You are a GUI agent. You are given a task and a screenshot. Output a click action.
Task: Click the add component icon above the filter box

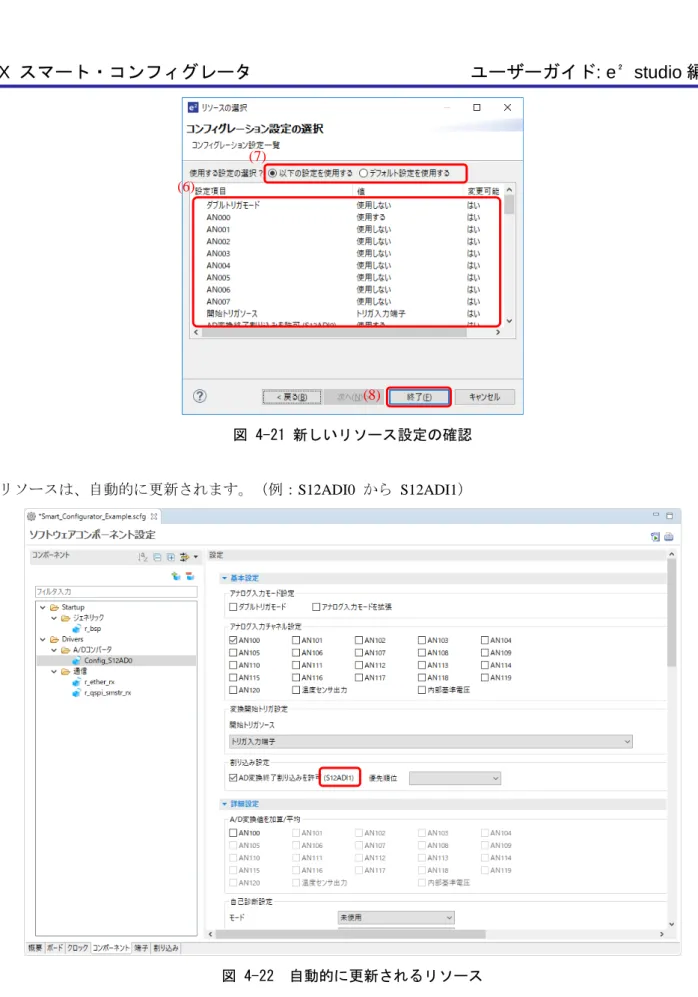coord(176,576)
